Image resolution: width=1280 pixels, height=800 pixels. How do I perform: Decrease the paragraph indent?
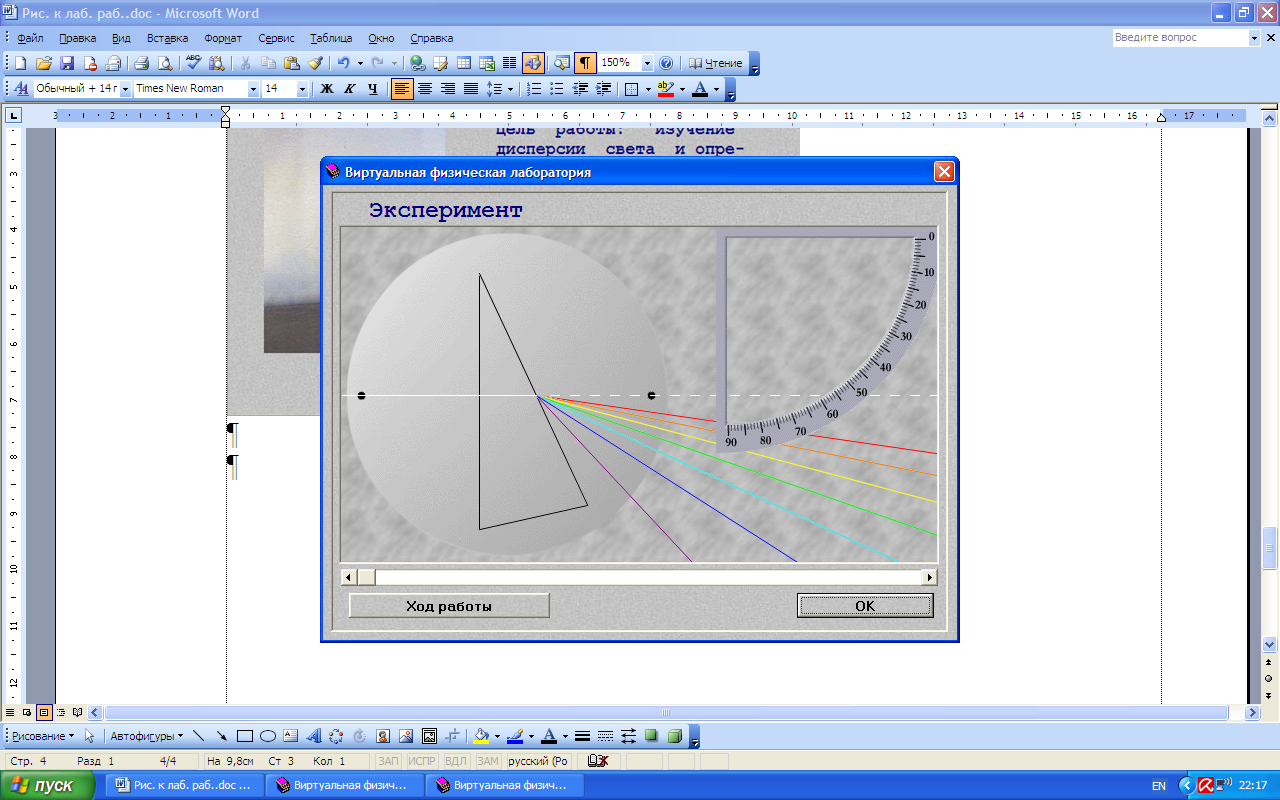pyautogui.click(x=580, y=89)
